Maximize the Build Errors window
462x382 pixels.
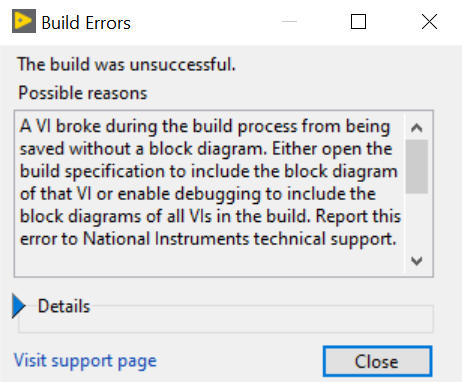click(358, 22)
